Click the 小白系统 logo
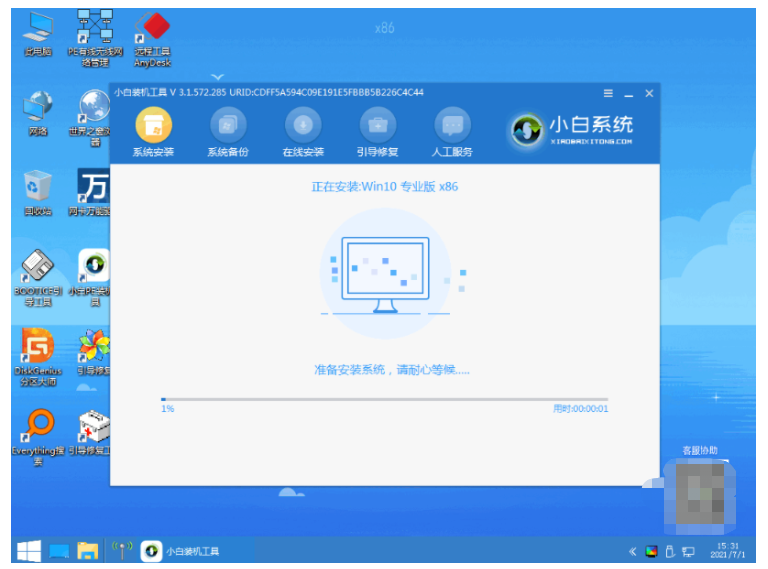768x569 pixels. (571, 130)
